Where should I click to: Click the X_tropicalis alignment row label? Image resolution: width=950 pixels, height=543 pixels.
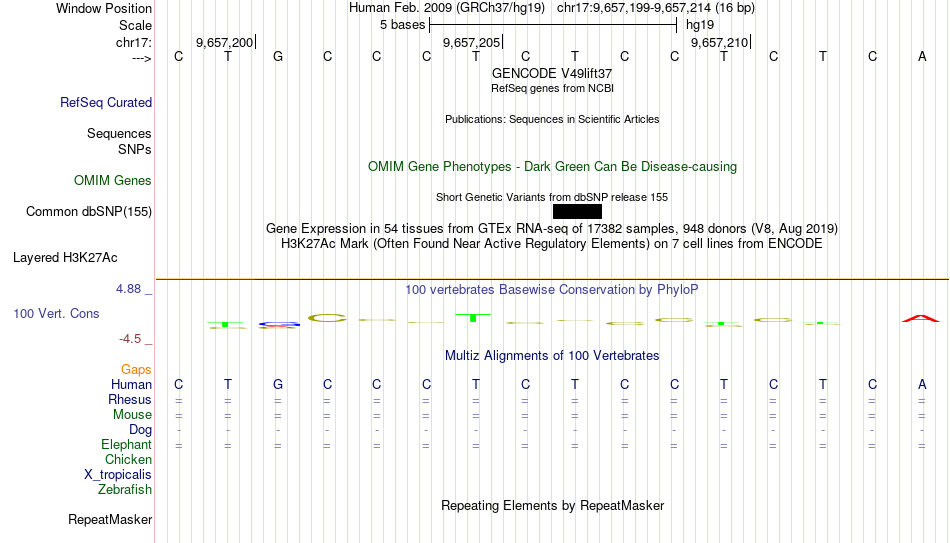click(x=118, y=475)
